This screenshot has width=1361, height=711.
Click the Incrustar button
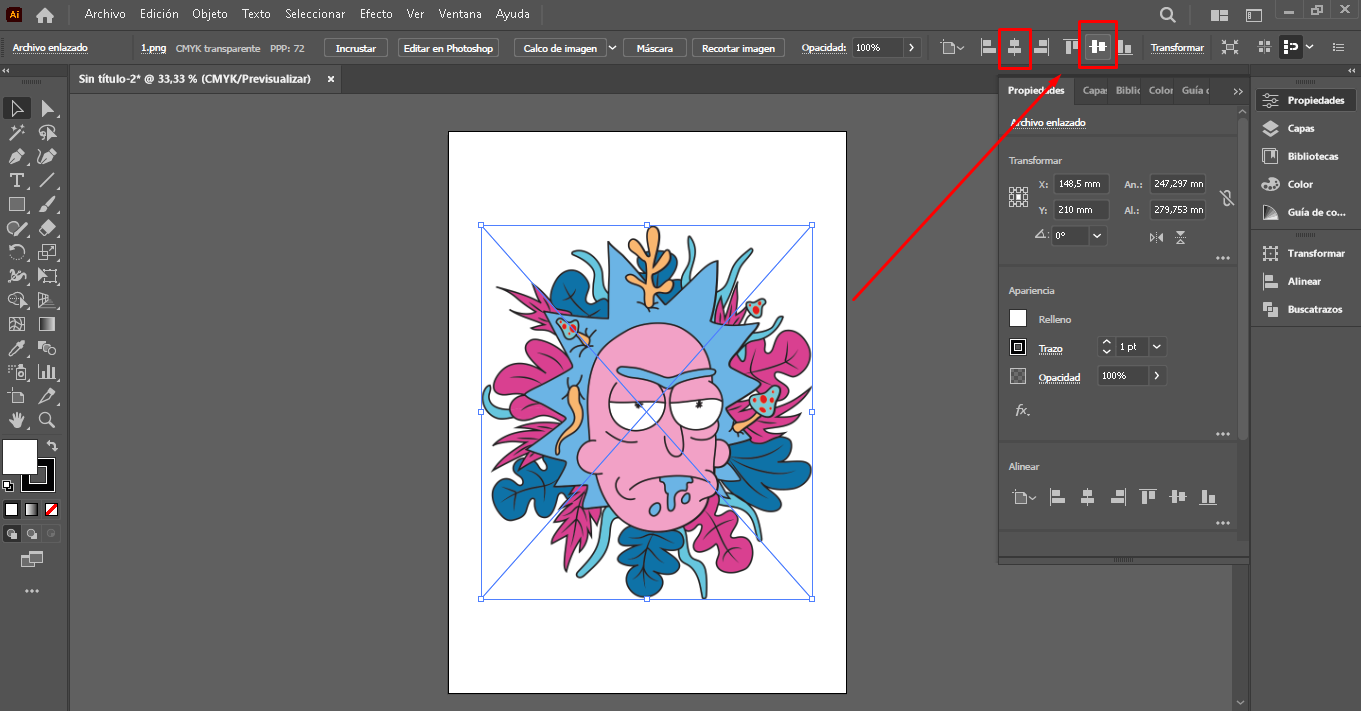click(x=356, y=48)
